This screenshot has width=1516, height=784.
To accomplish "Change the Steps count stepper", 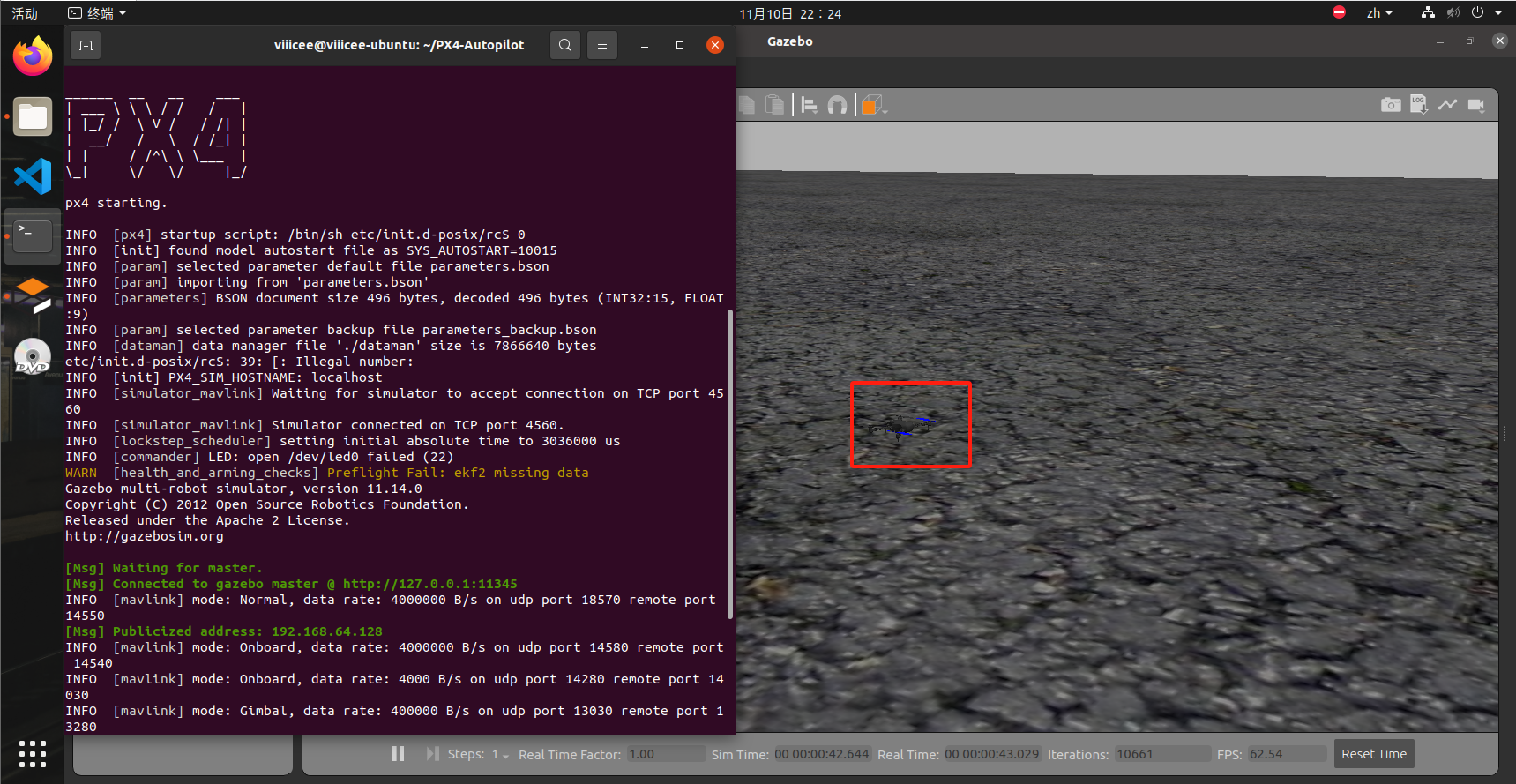I will [500, 754].
